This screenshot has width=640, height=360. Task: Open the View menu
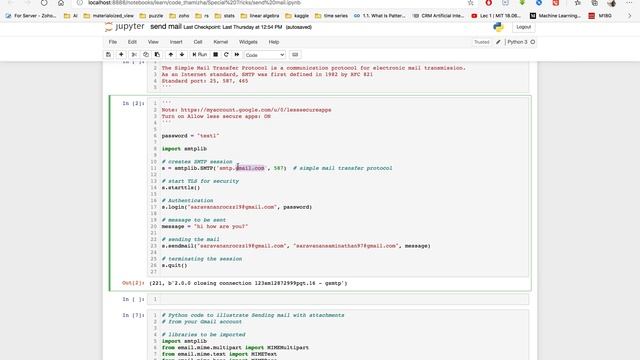[153, 42]
